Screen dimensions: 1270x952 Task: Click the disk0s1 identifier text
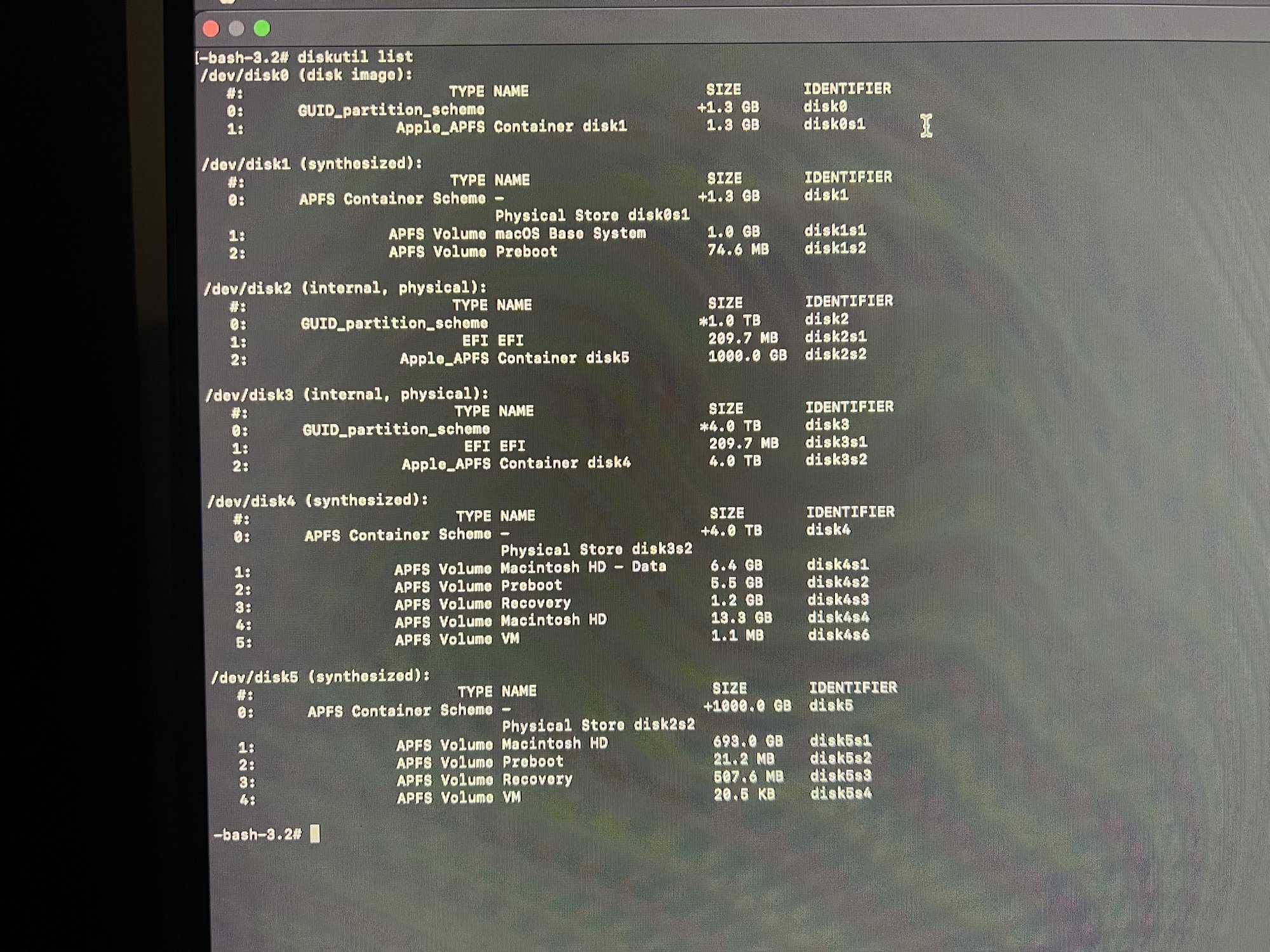[x=834, y=124]
